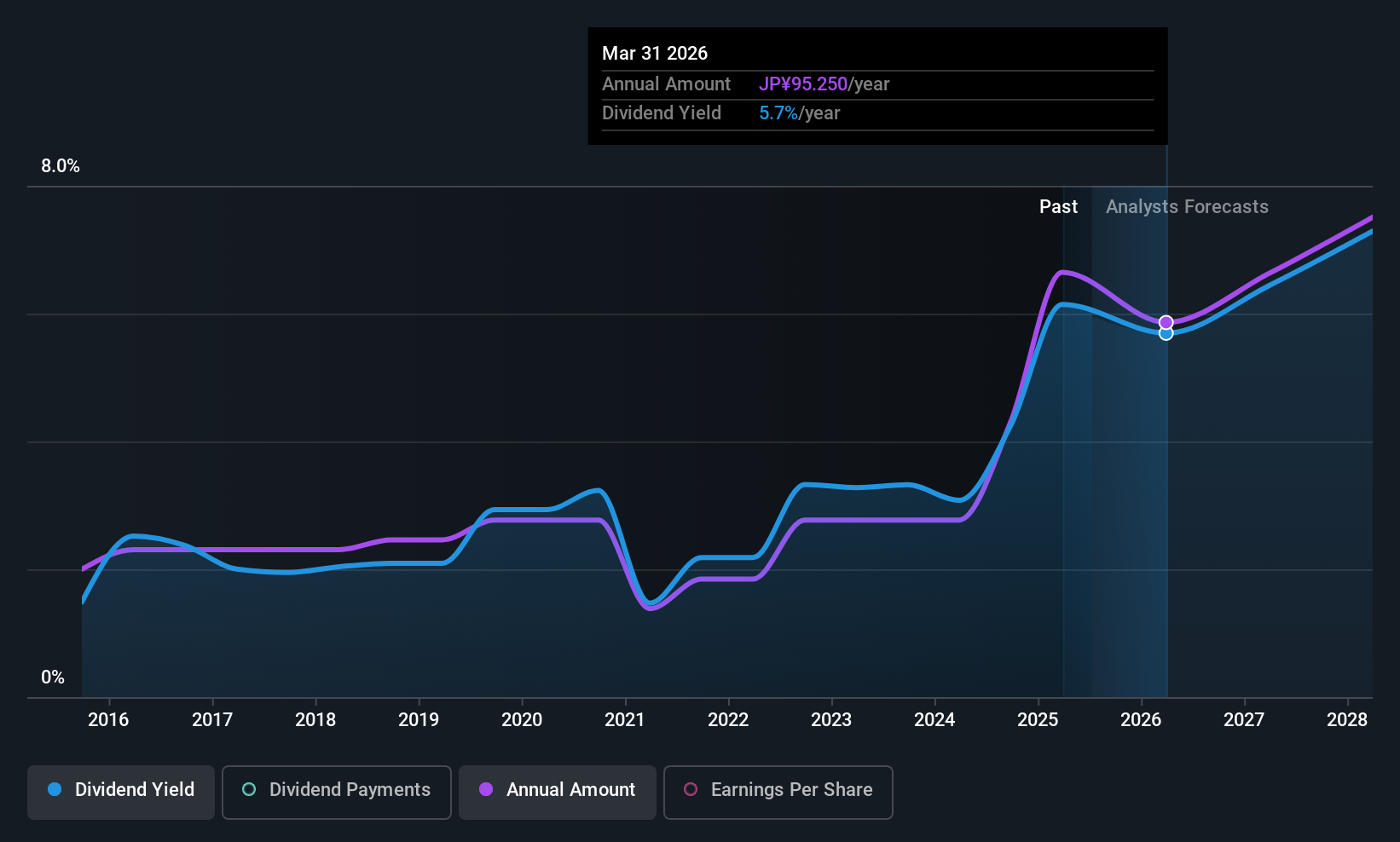The width and height of the screenshot is (1400, 842).
Task: Click the Past section label
Action: tap(1058, 207)
